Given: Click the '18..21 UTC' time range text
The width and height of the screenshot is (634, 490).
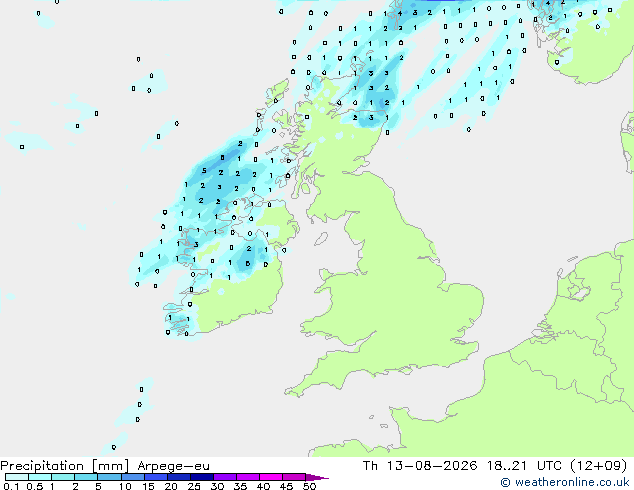Looking at the screenshot, I should (524, 466).
